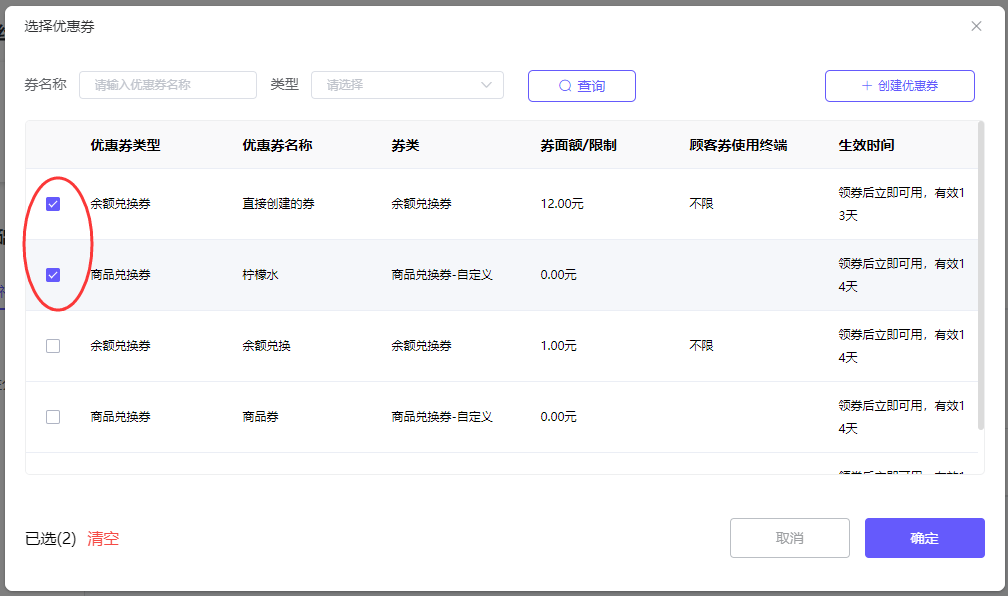The image size is (1008, 596).
Task: Click the 12.00元 face value cell
Action: (x=561, y=204)
